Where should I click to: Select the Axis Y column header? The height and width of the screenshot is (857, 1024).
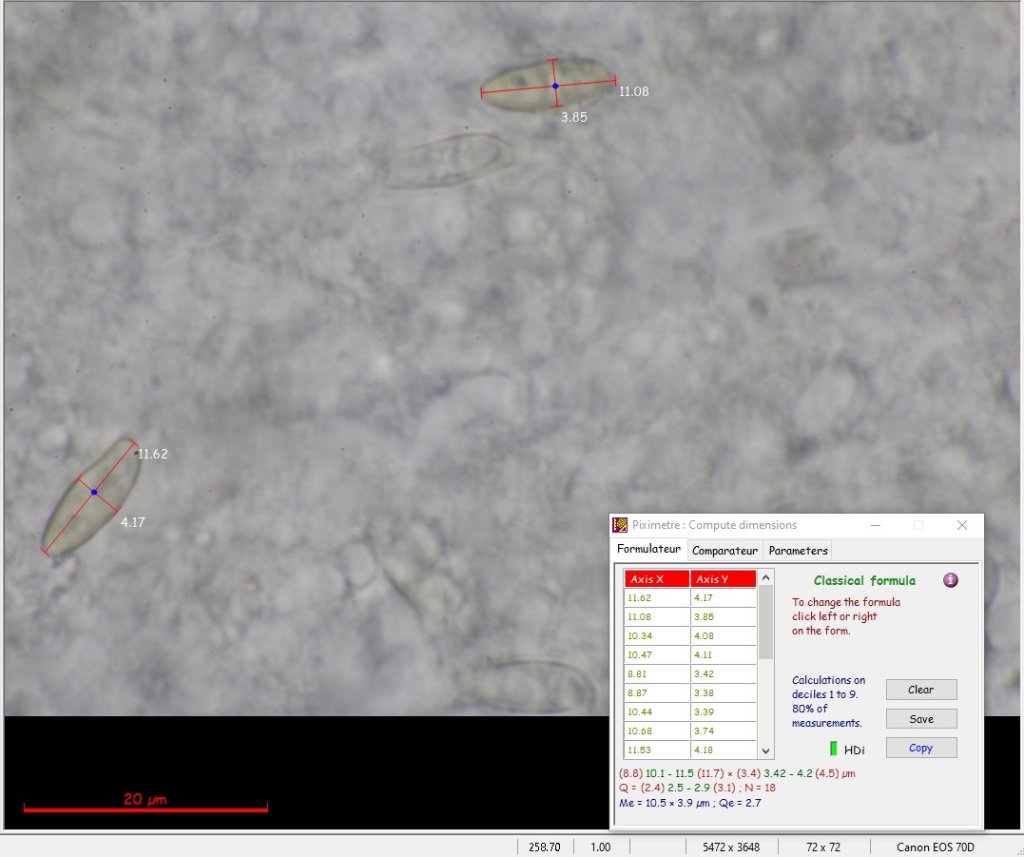pos(722,579)
